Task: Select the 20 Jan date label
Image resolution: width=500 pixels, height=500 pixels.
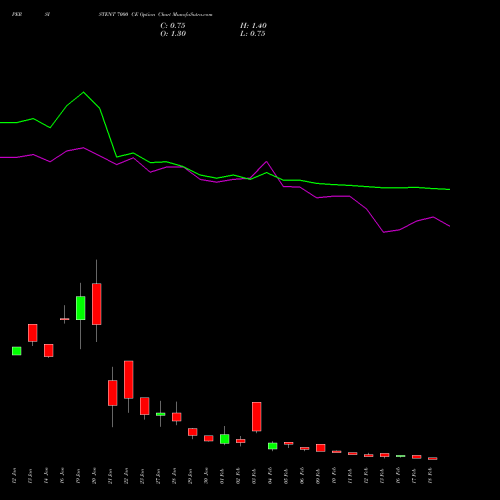Action: tap(94, 476)
